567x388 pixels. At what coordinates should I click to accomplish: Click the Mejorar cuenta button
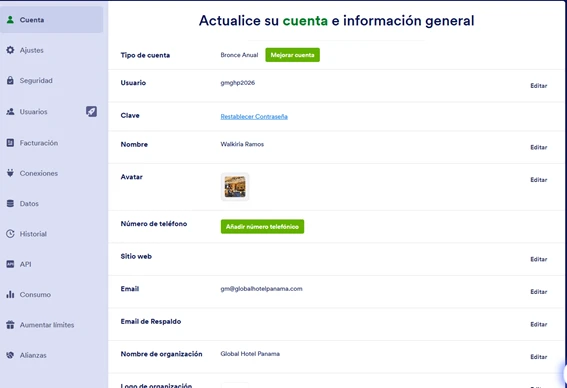pyautogui.click(x=293, y=55)
